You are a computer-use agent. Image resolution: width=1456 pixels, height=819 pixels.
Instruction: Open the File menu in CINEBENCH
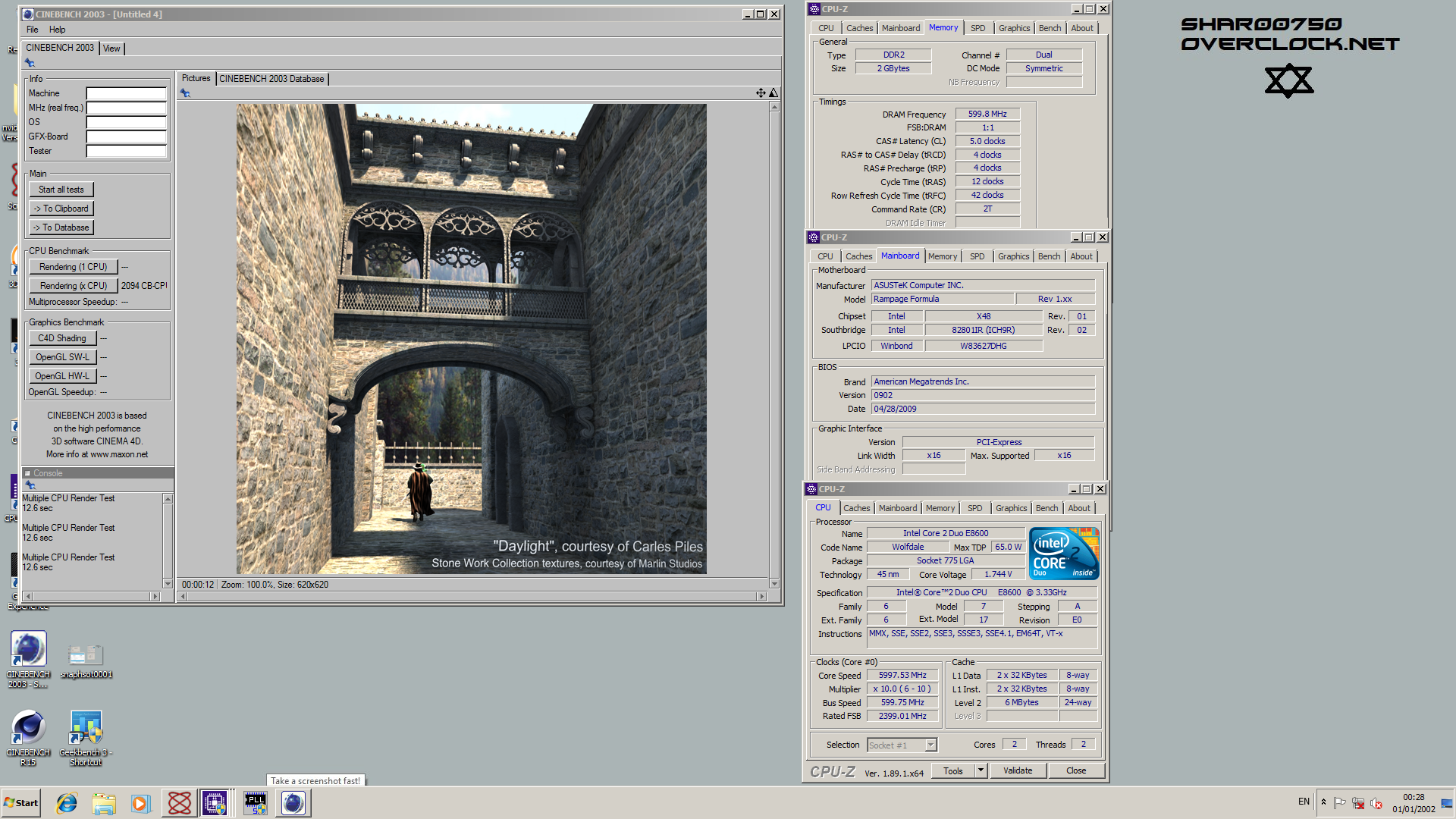33,30
